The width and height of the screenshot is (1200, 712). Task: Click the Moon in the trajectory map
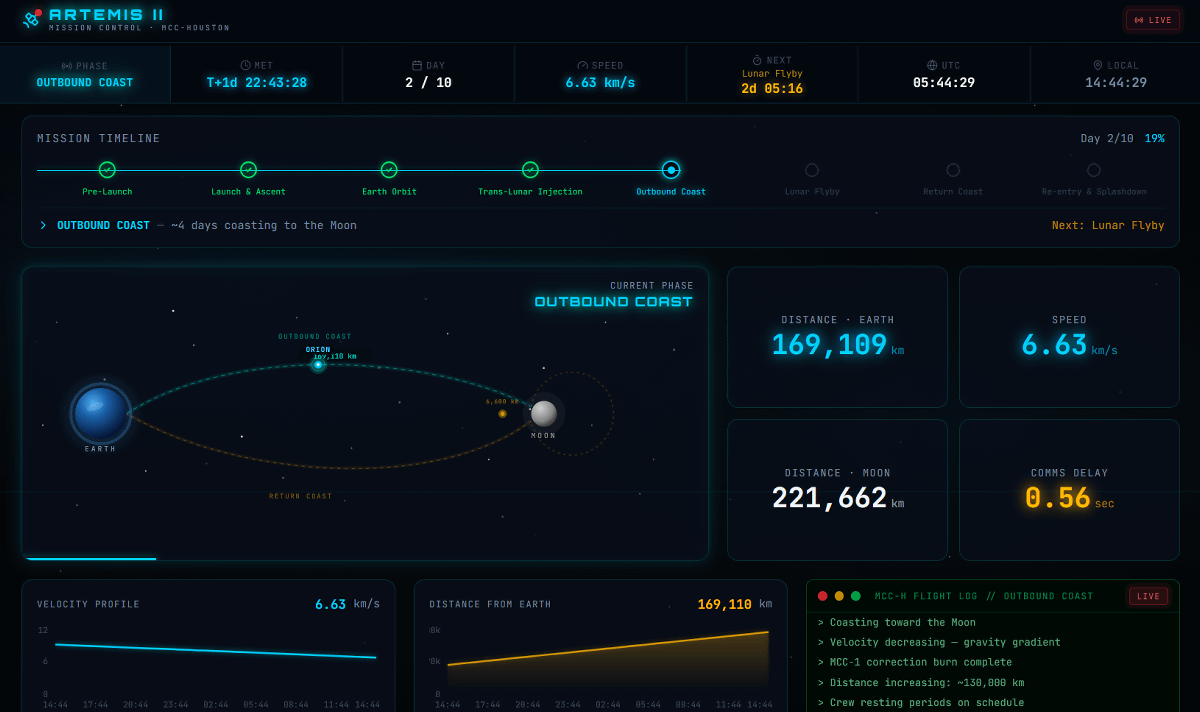544,413
